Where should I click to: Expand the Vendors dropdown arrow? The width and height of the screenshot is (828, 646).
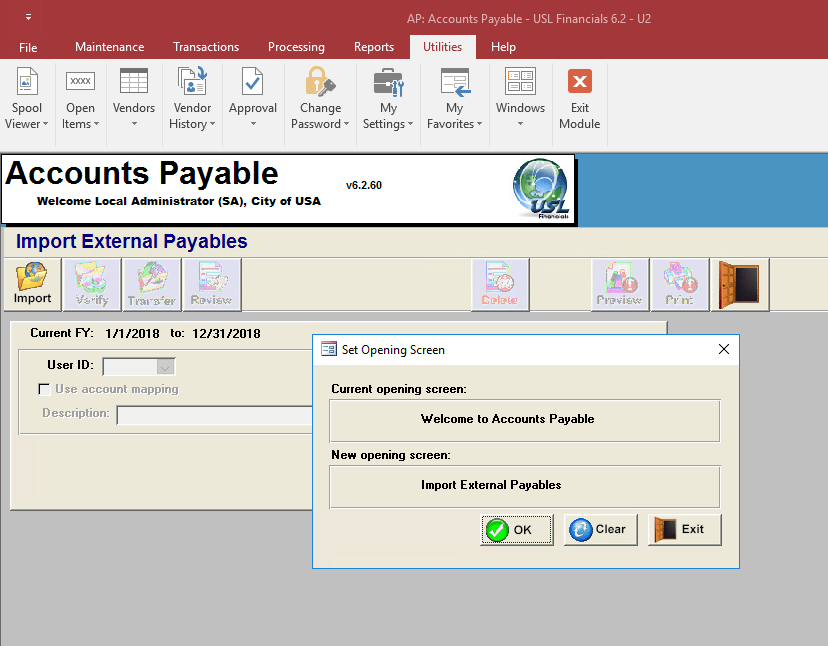[134, 124]
